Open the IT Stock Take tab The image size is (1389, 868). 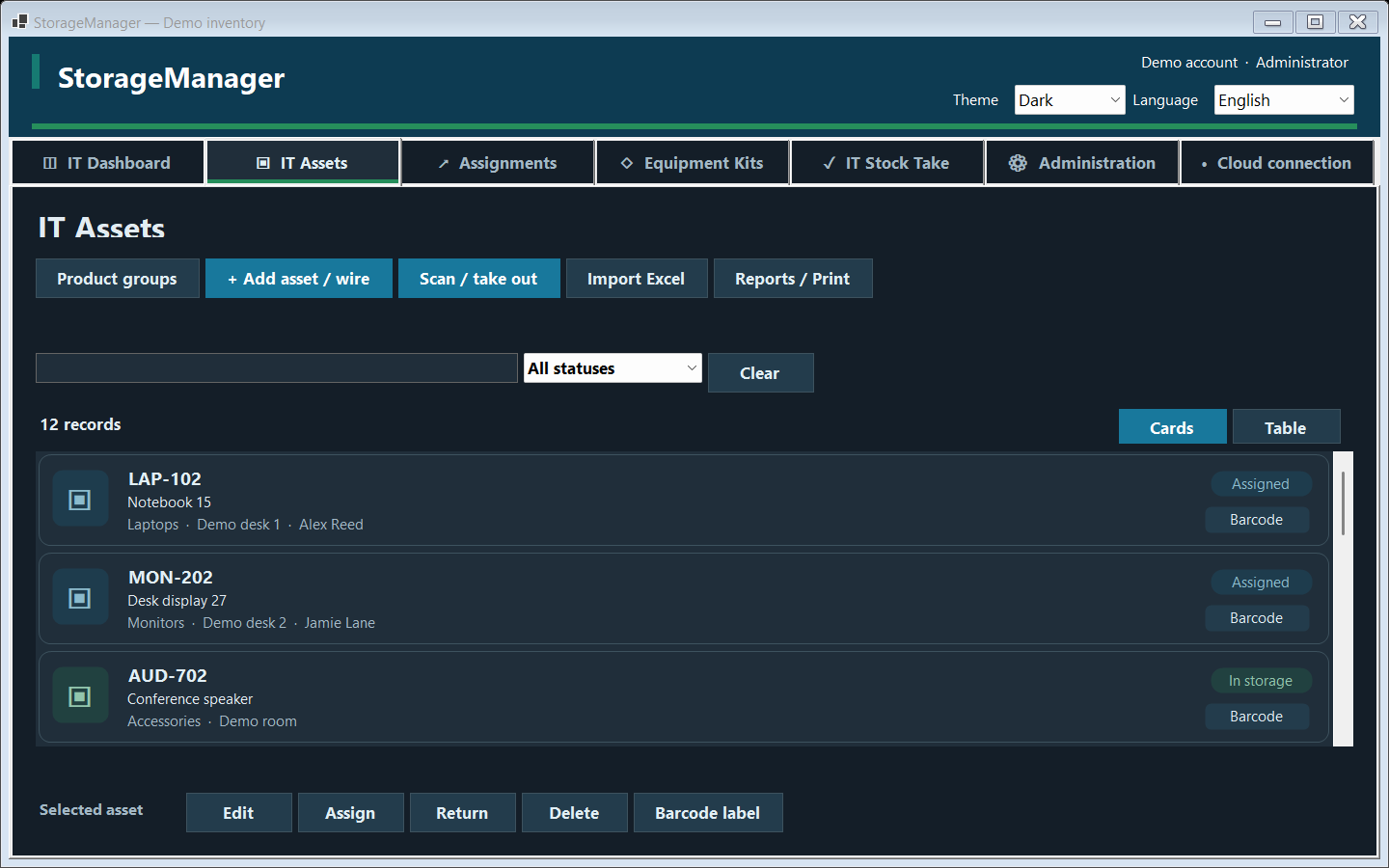(887, 163)
